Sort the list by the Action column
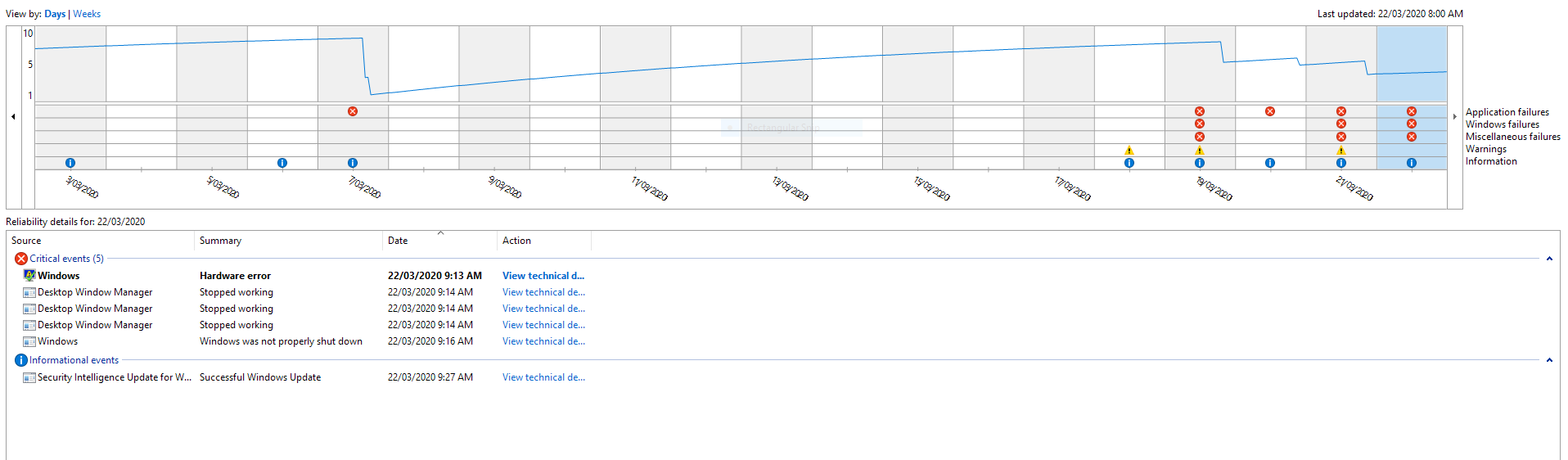Viewport: 1568px width, 460px height. (544, 241)
